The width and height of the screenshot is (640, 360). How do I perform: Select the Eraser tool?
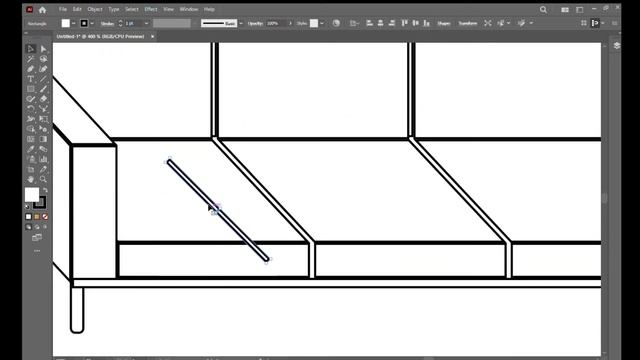(x=43, y=99)
